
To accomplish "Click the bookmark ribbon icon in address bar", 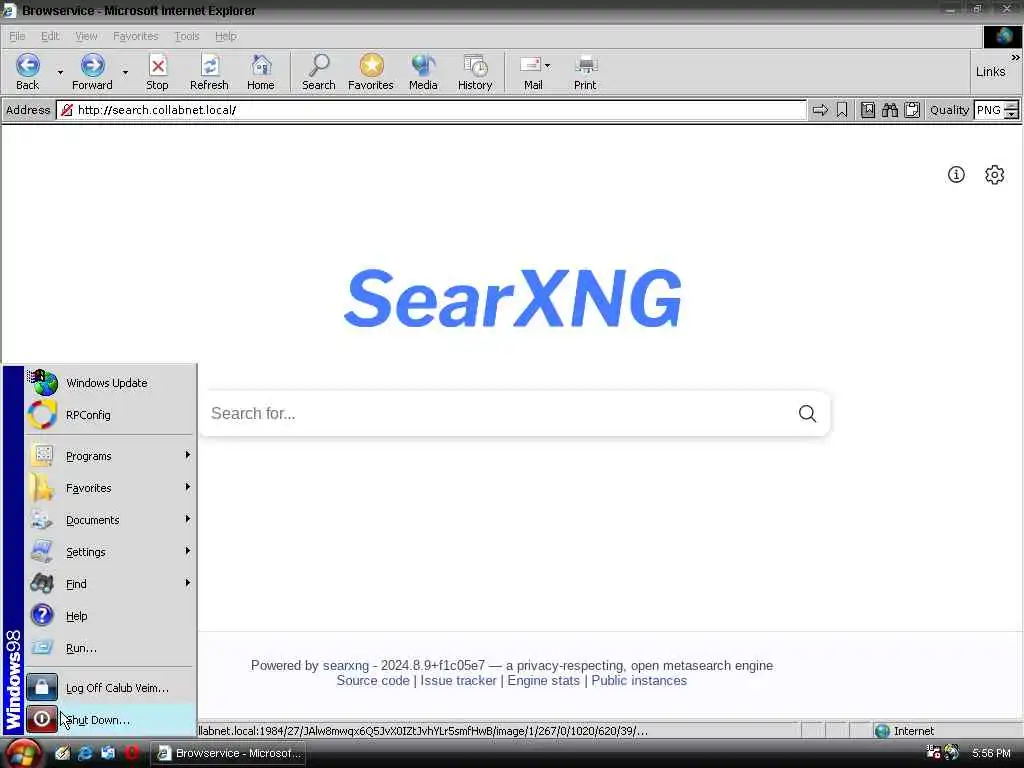I will point(842,110).
